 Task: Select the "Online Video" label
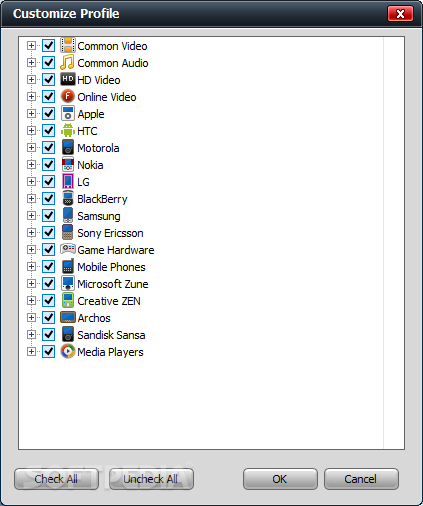[107, 97]
